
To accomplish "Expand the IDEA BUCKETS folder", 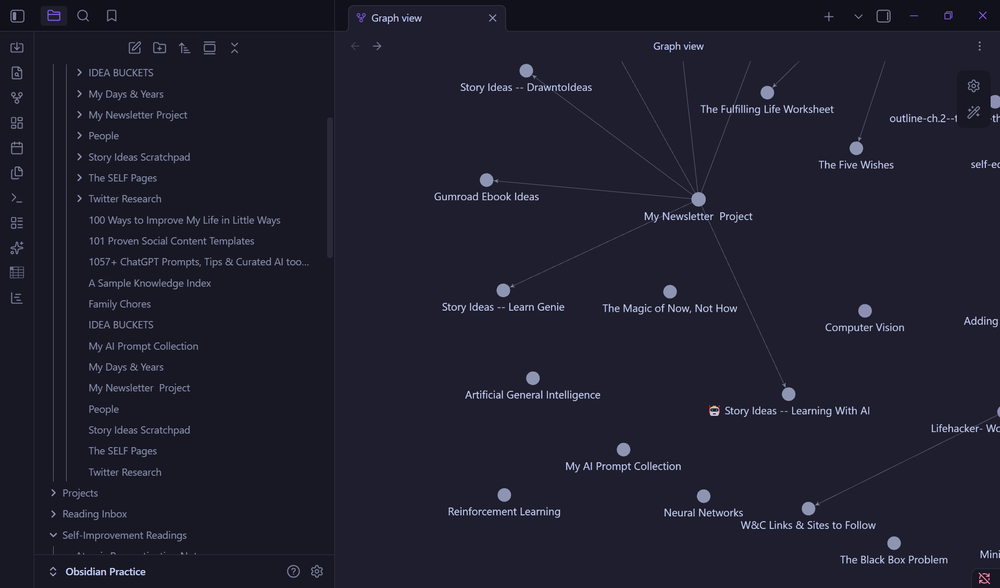I will (79, 73).
